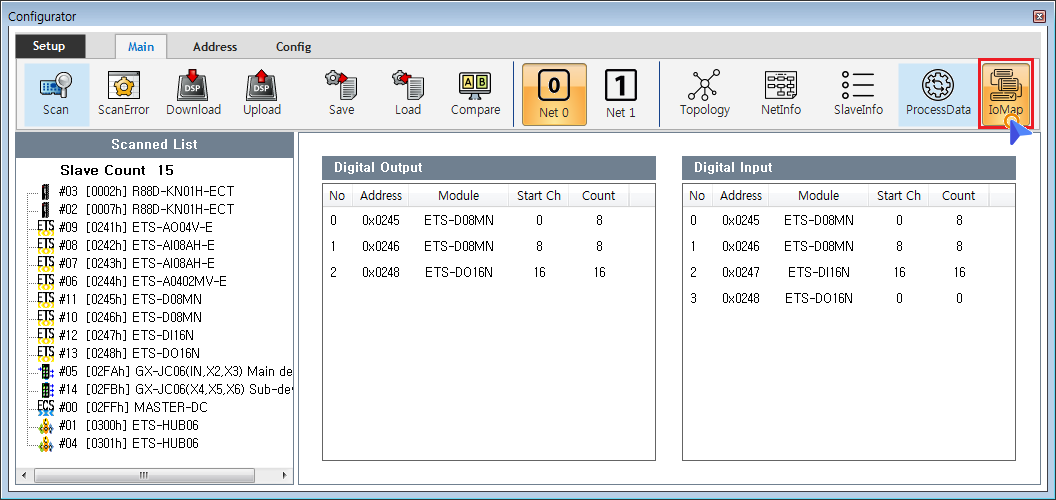This screenshot has width=1056, height=500.
Task: Click the Module column header in Digital Output
Action: pos(458,196)
